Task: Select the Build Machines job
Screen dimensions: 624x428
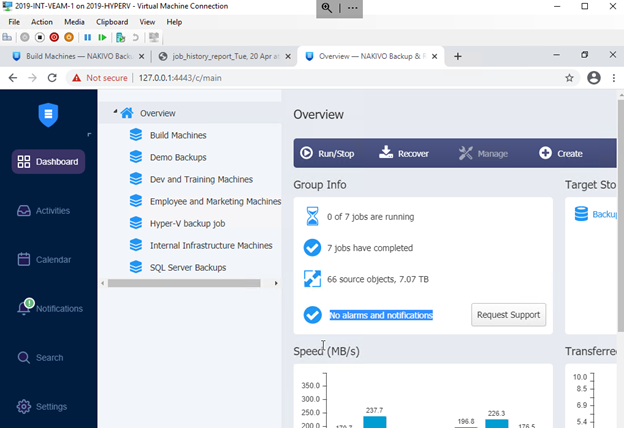Action: pyautogui.click(x=178, y=135)
